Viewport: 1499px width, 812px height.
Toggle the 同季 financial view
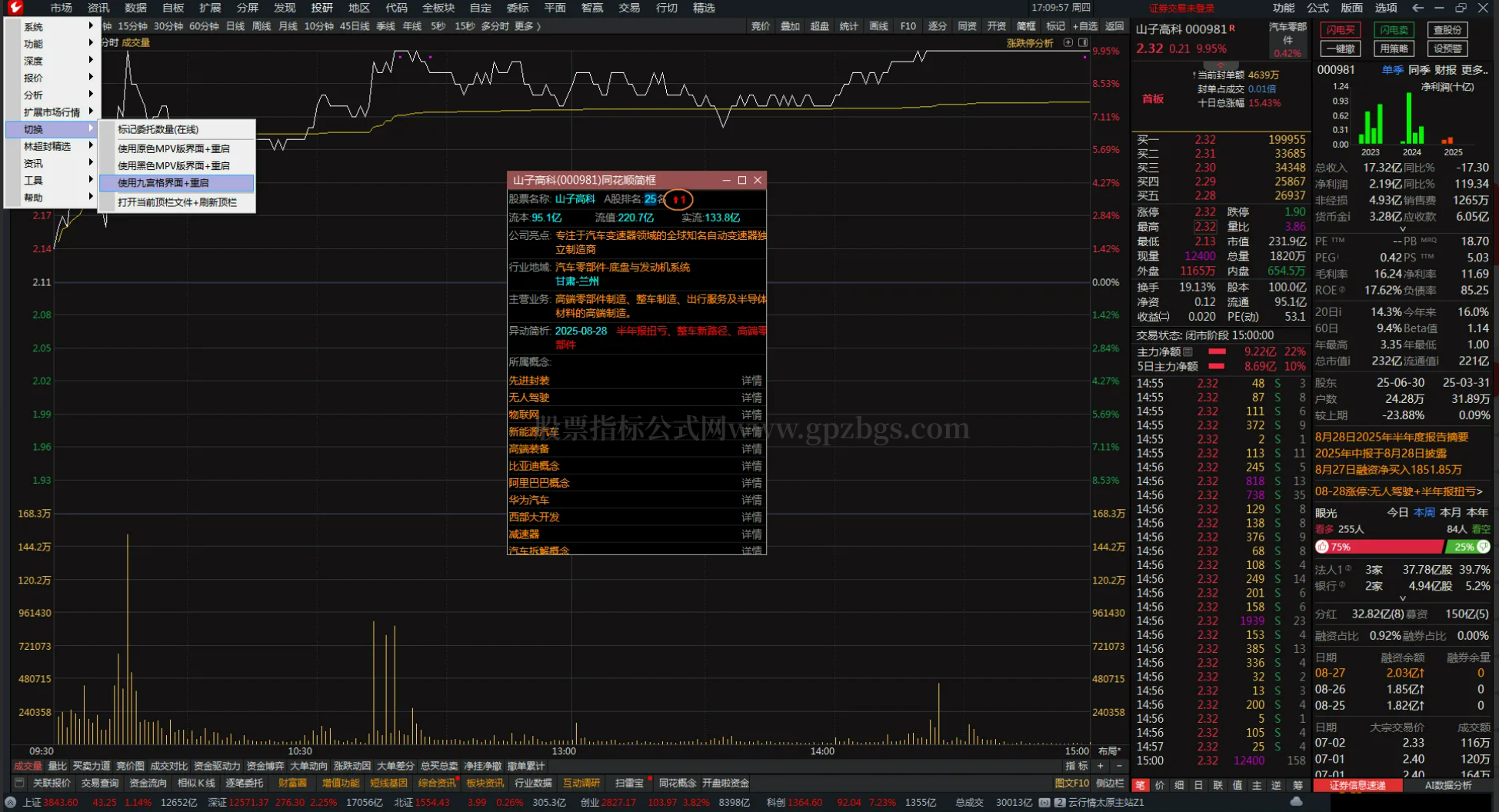1419,70
